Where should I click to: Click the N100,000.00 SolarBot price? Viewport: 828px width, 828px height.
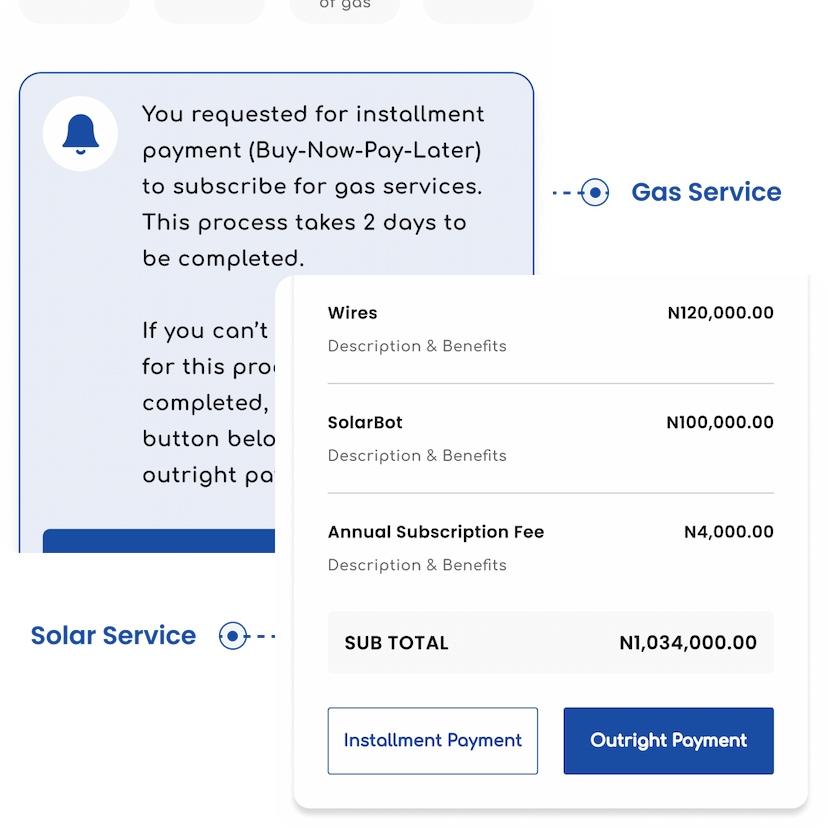pos(720,422)
